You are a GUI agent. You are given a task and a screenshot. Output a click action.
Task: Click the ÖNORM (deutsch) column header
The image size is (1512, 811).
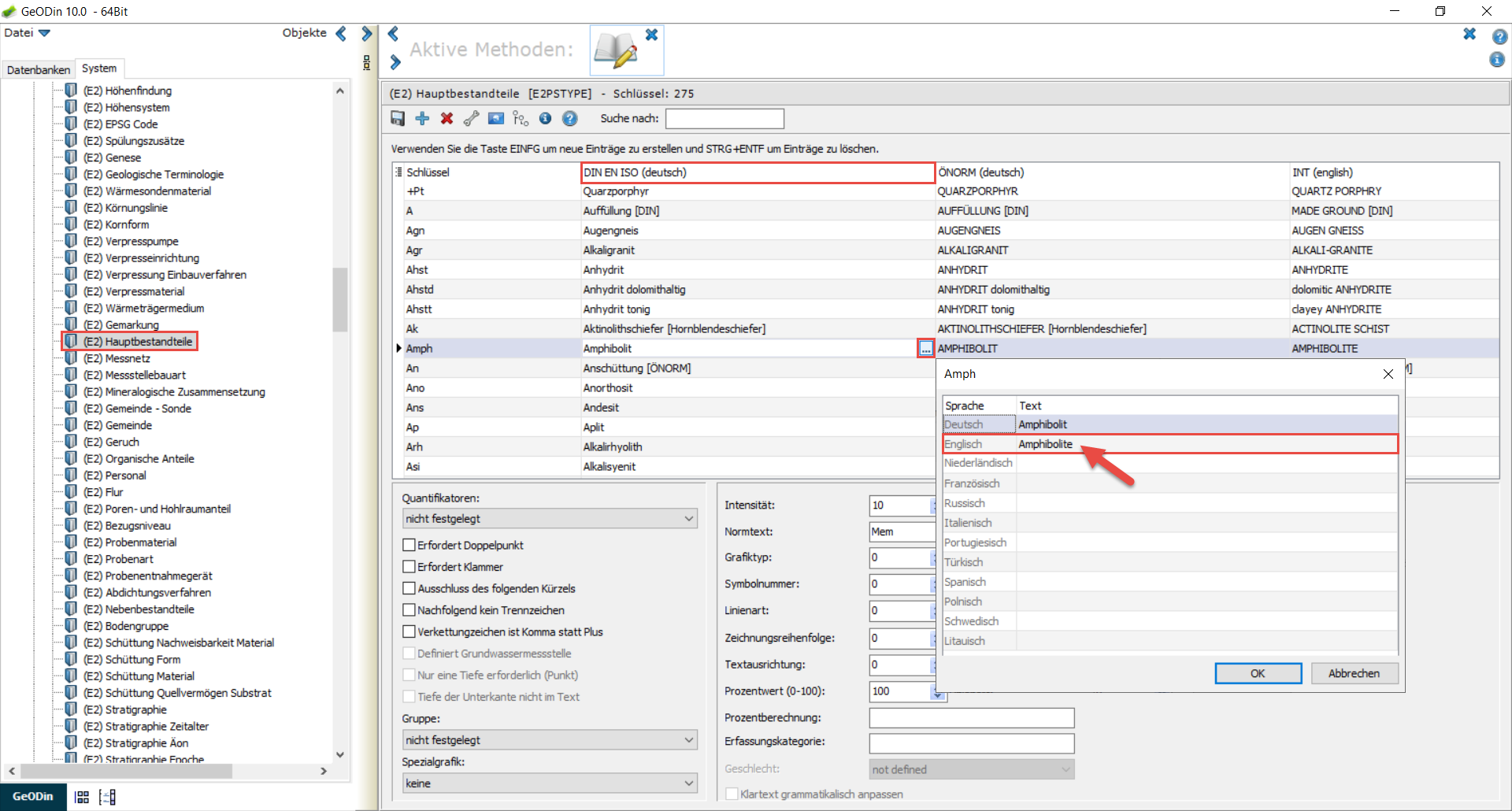point(1112,172)
